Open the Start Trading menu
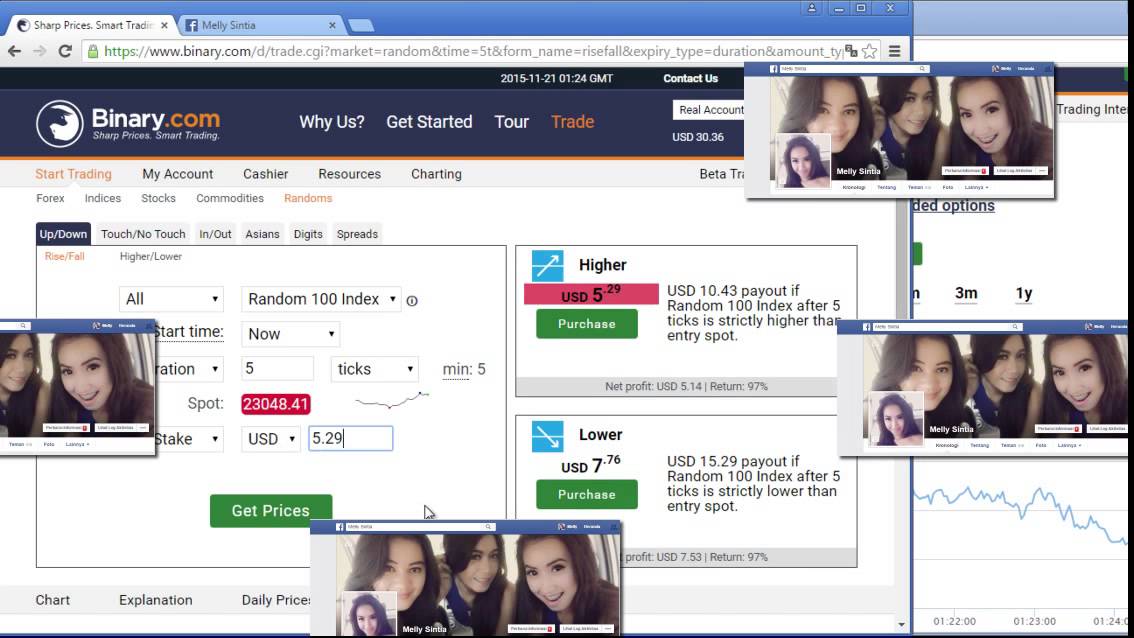 (73, 174)
